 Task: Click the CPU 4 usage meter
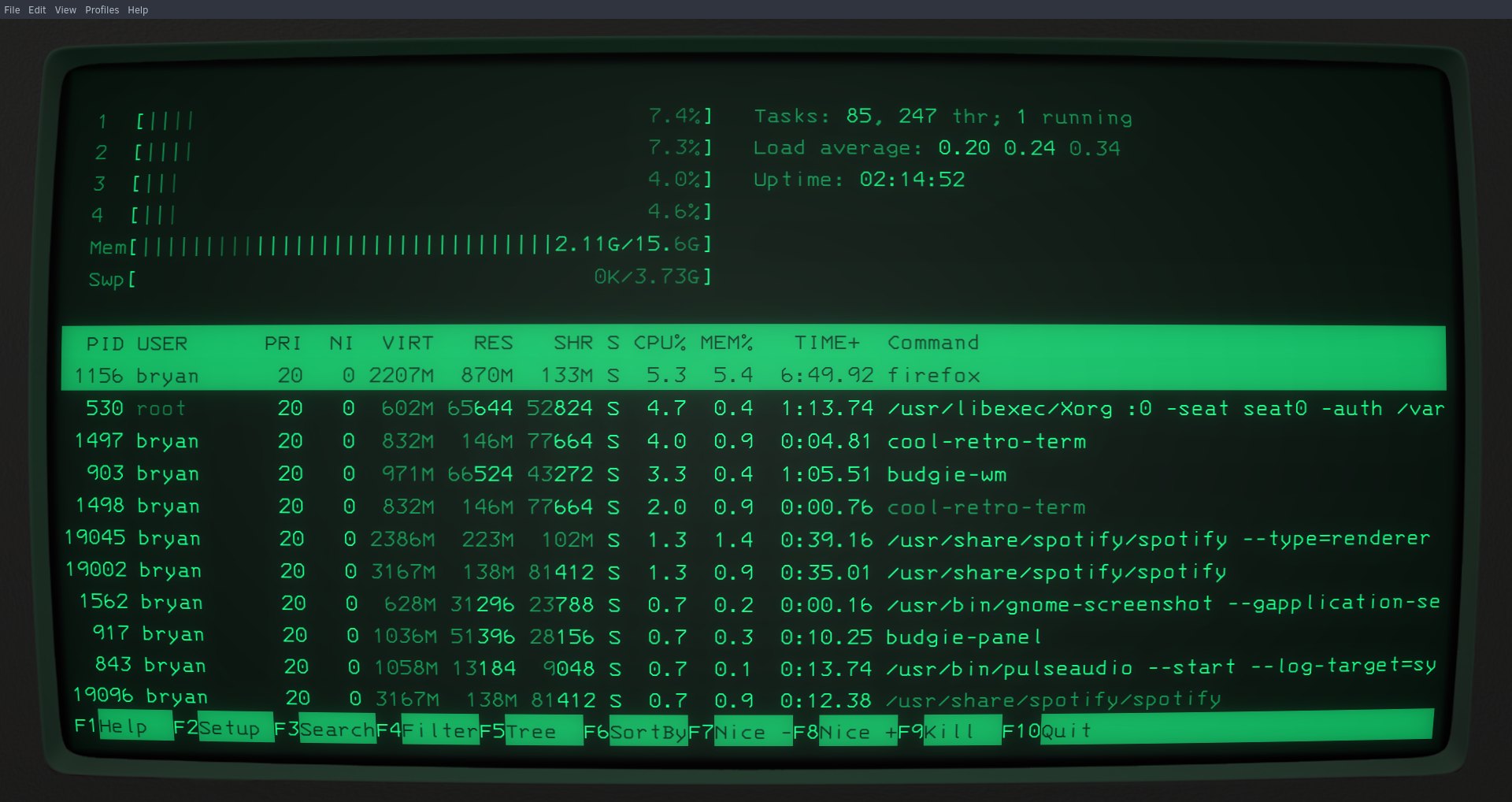point(402,213)
